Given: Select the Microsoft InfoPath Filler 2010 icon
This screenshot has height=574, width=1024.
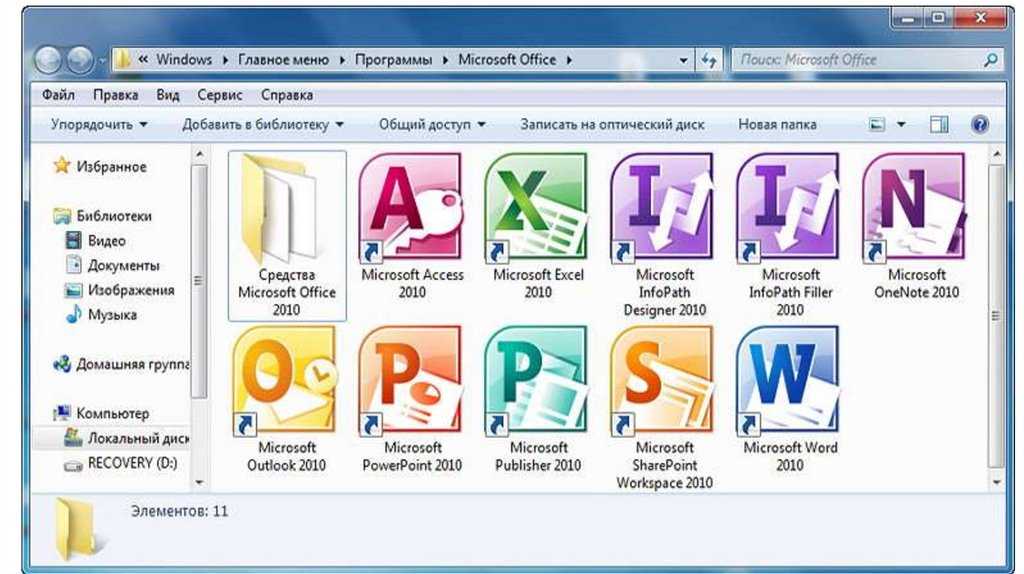Looking at the screenshot, I should point(790,207).
